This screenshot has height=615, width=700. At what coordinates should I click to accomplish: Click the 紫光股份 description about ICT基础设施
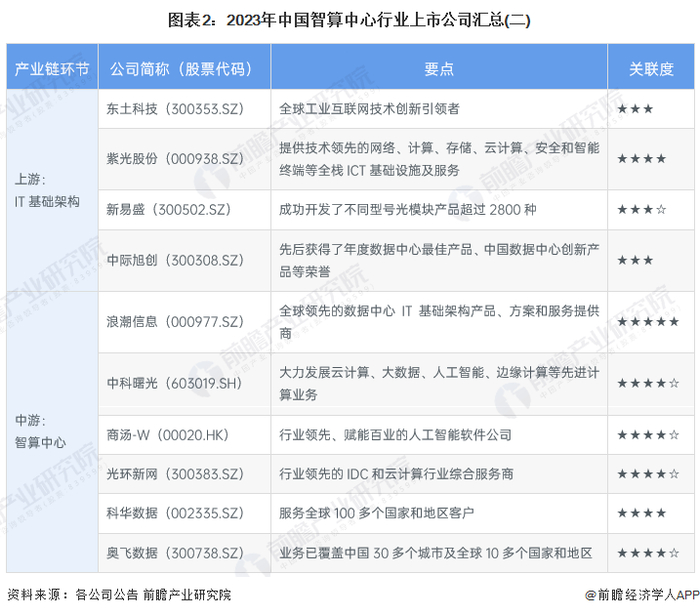[439, 159]
